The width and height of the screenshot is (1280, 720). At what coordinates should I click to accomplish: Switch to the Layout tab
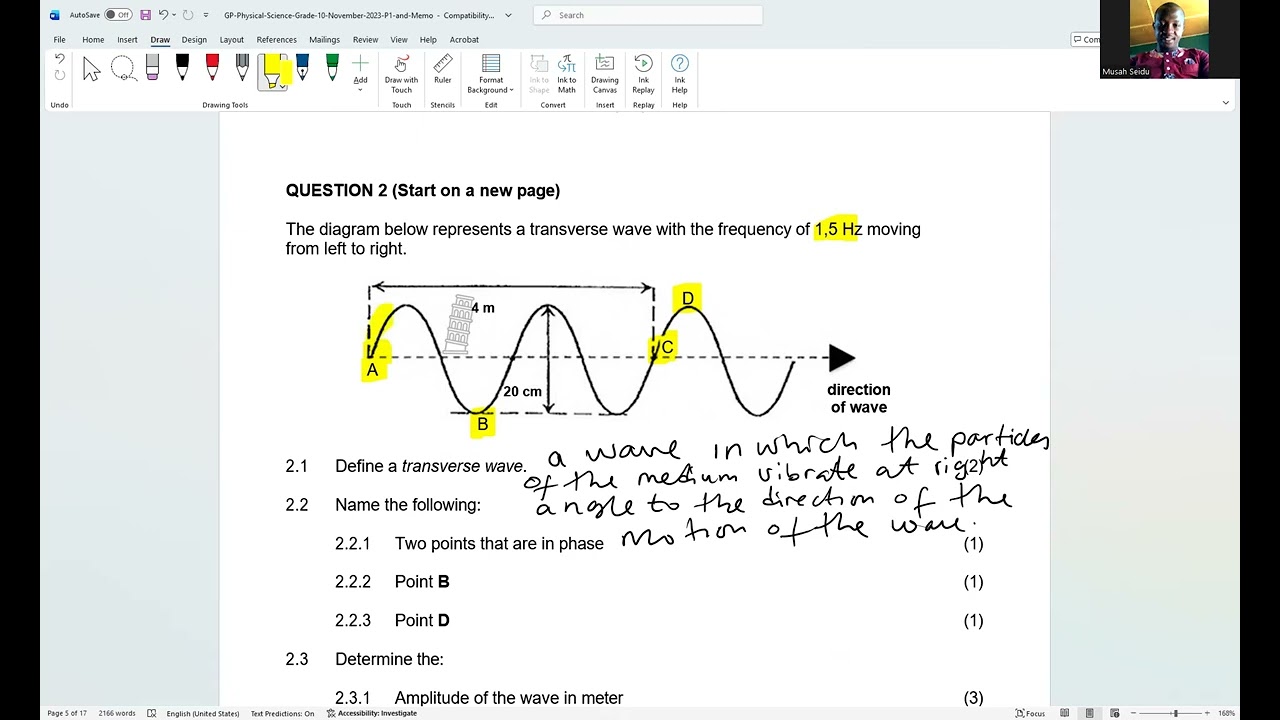pos(232,40)
